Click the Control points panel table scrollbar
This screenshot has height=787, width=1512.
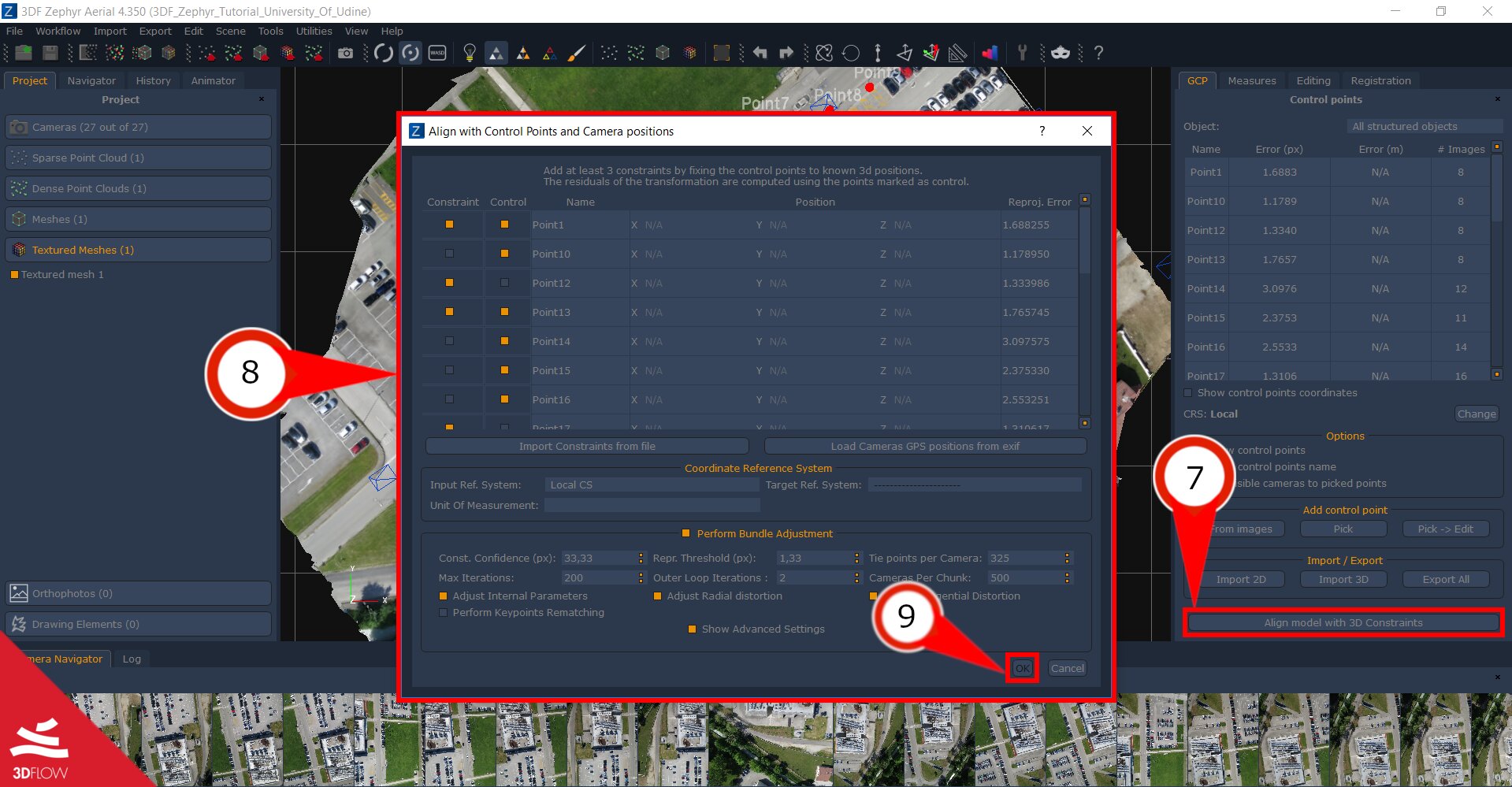click(1497, 260)
